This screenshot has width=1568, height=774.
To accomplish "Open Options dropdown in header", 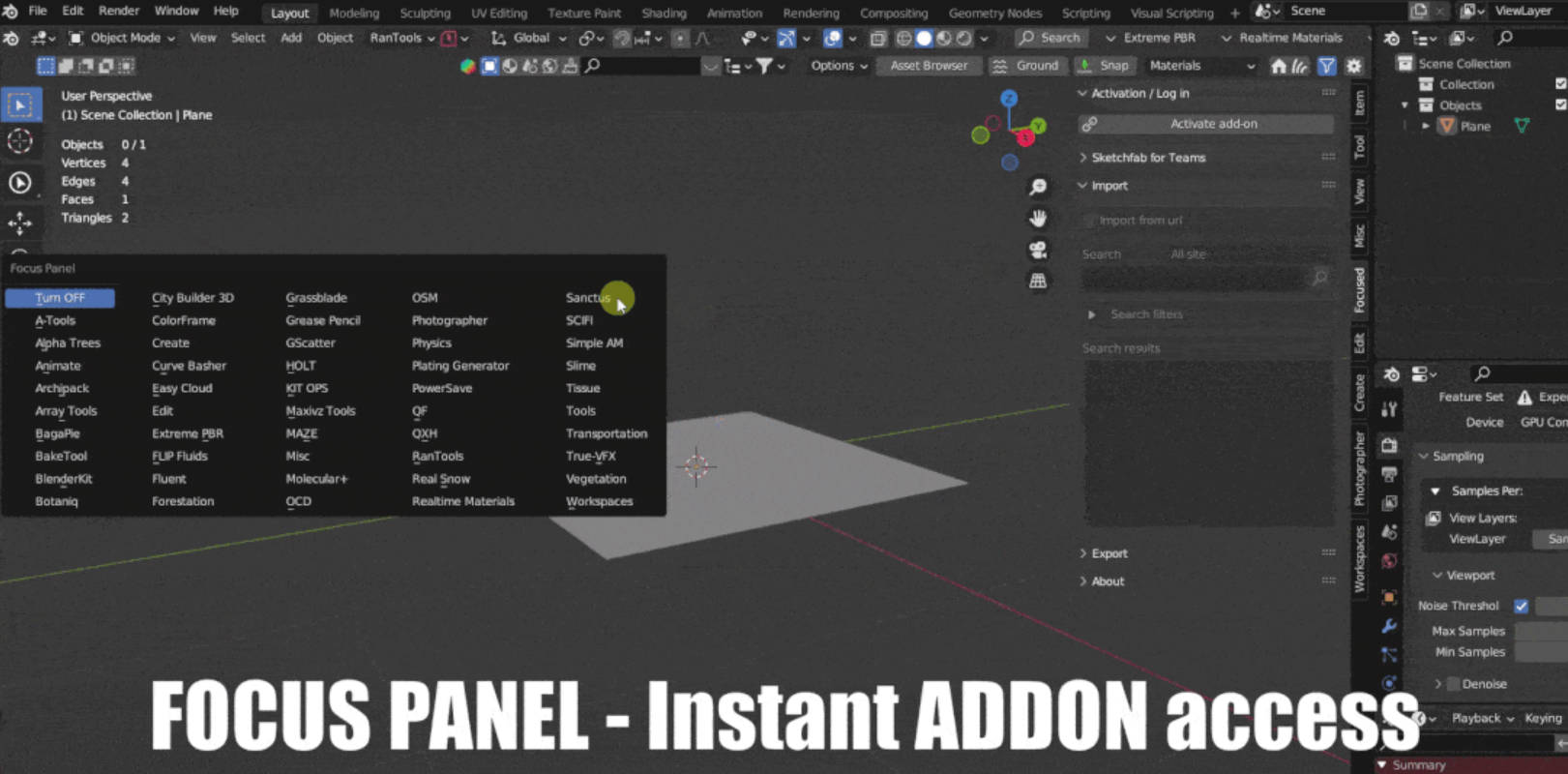I will (839, 66).
